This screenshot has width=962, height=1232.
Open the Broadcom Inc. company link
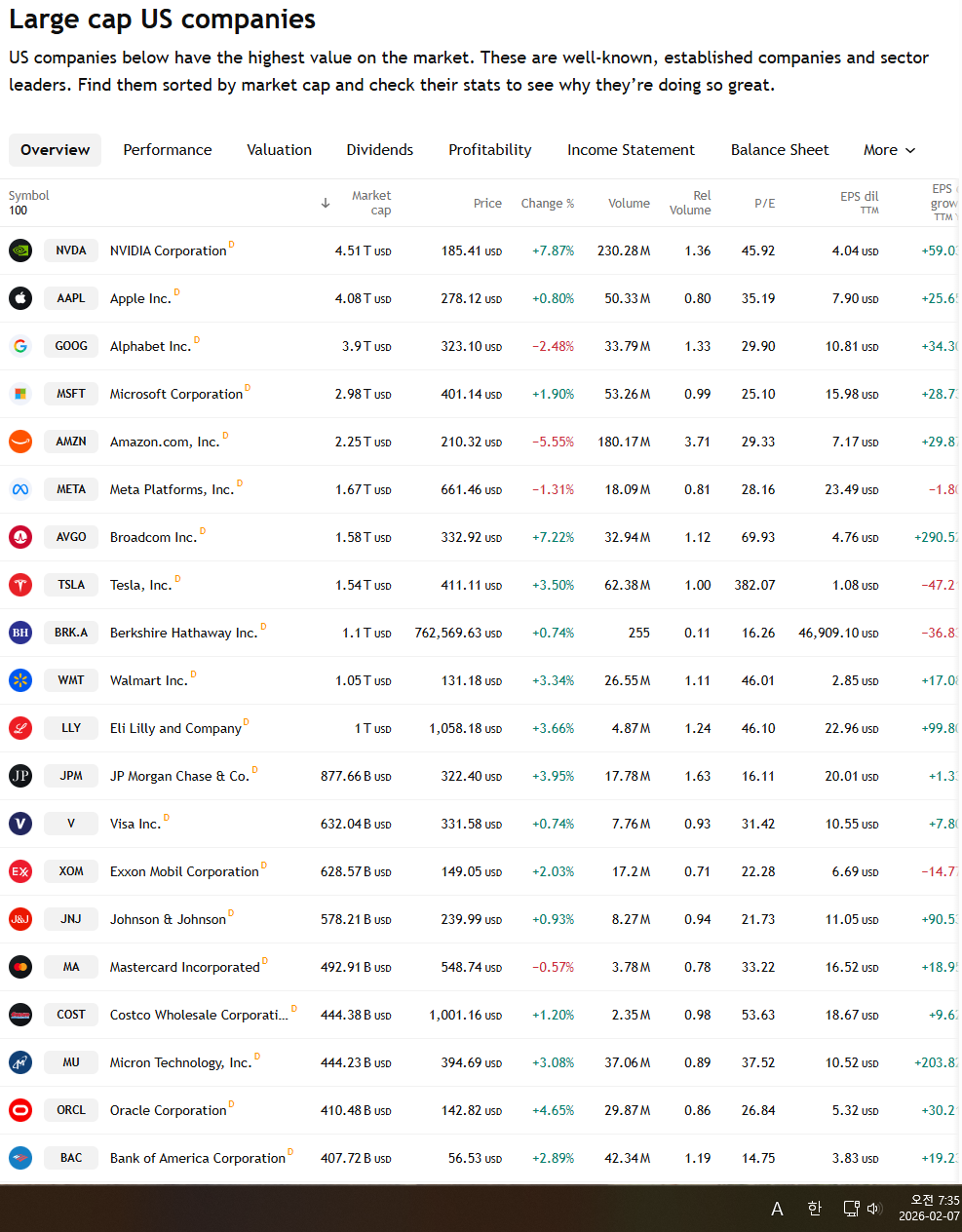[153, 537]
